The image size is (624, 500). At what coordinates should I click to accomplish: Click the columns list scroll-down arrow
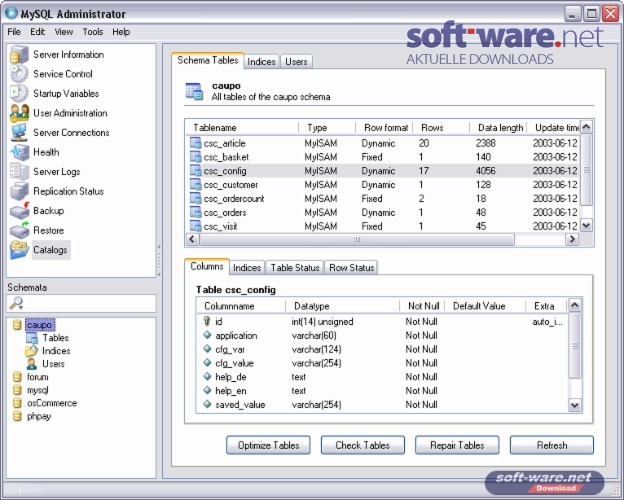[575, 405]
